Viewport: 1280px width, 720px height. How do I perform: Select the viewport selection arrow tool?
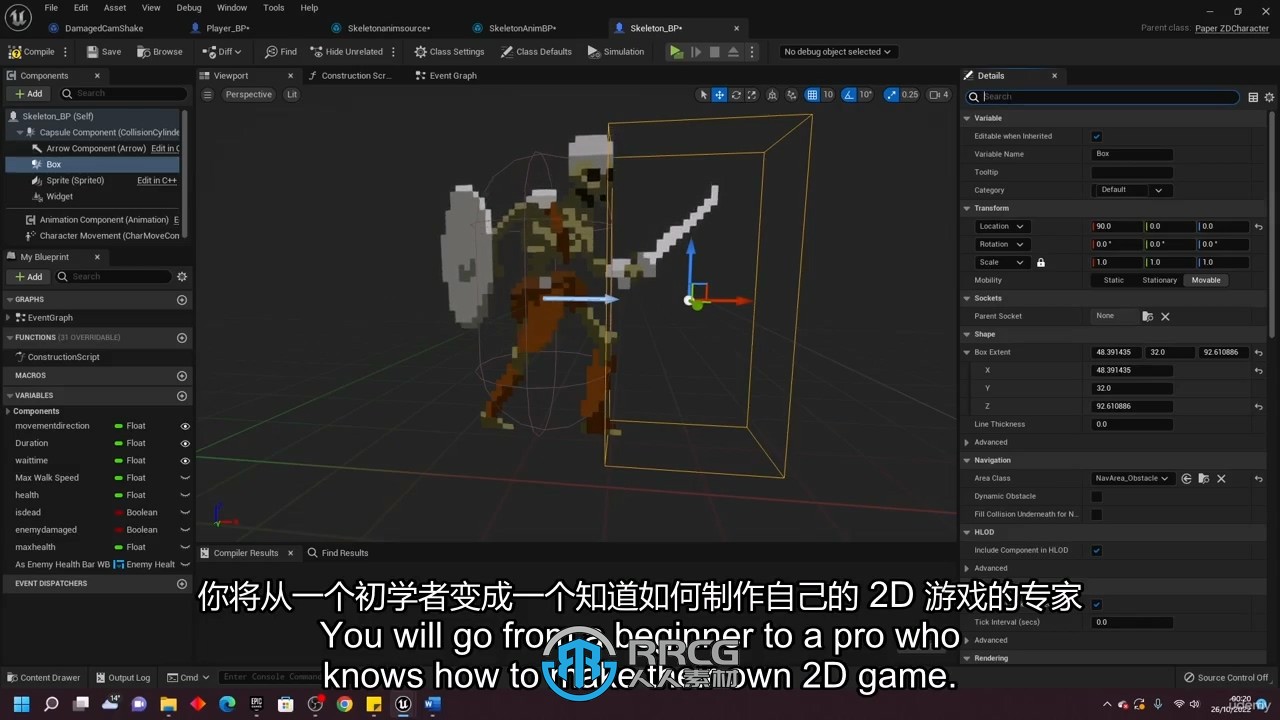703,95
